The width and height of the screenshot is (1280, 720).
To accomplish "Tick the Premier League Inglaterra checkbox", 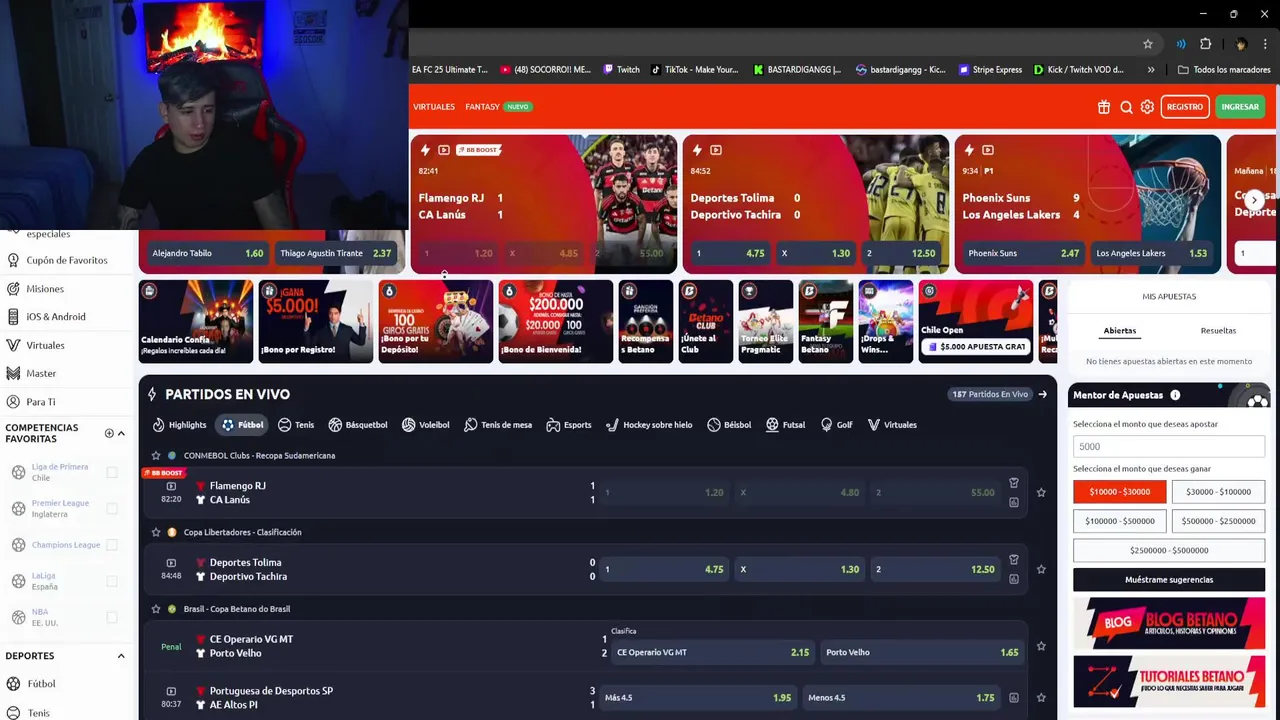I will tap(112, 508).
